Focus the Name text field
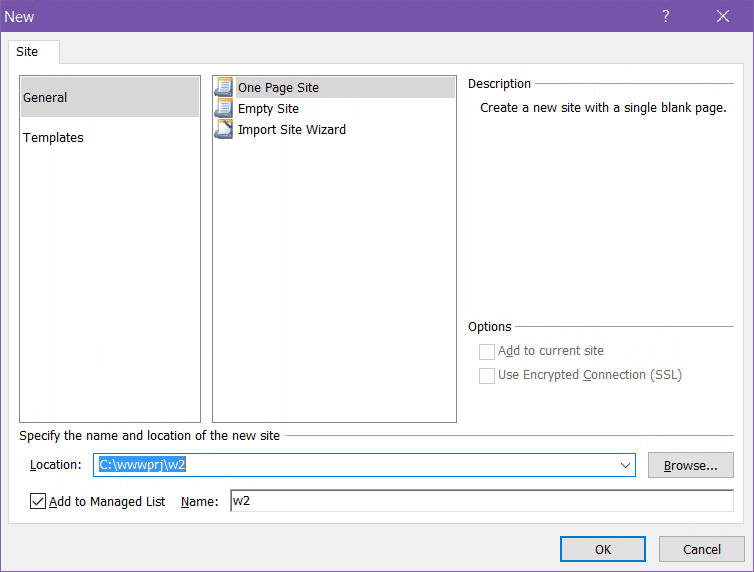 click(x=480, y=501)
